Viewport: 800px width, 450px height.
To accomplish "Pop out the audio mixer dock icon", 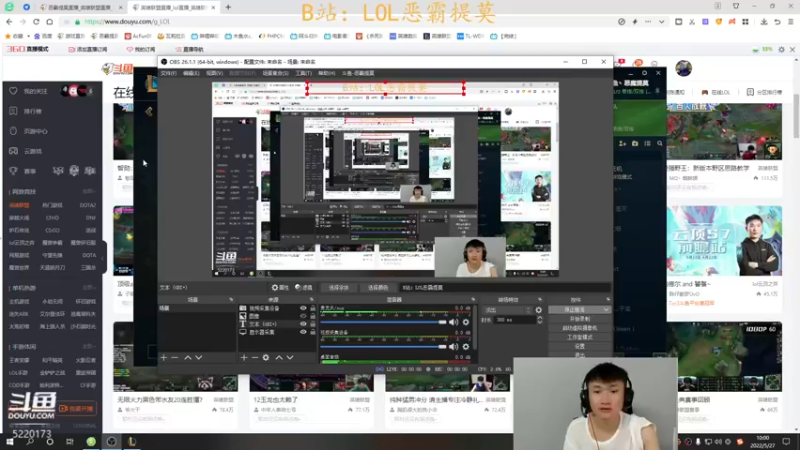I will (472, 299).
